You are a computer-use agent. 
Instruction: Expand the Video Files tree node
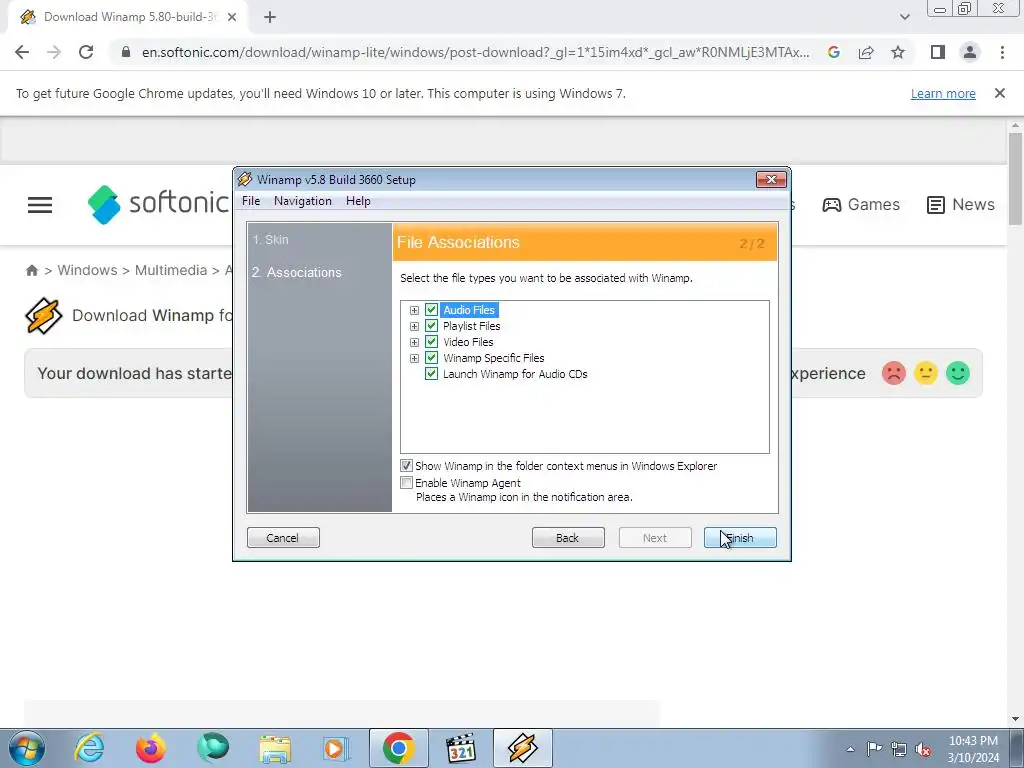[414, 342]
